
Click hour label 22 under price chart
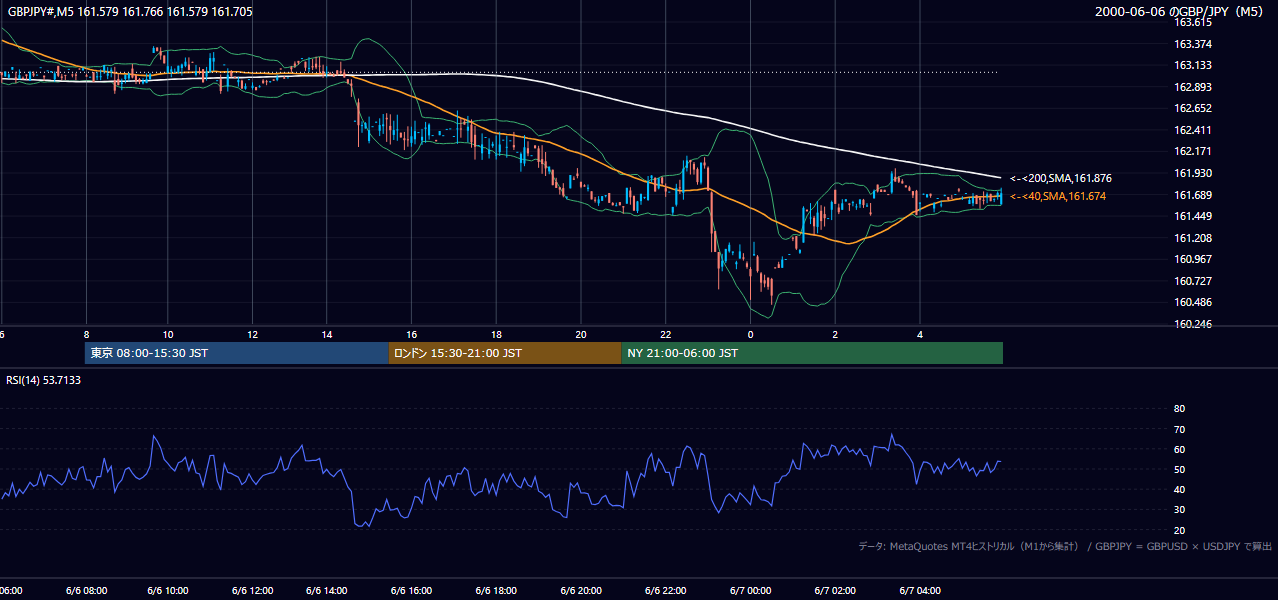pos(665,335)
